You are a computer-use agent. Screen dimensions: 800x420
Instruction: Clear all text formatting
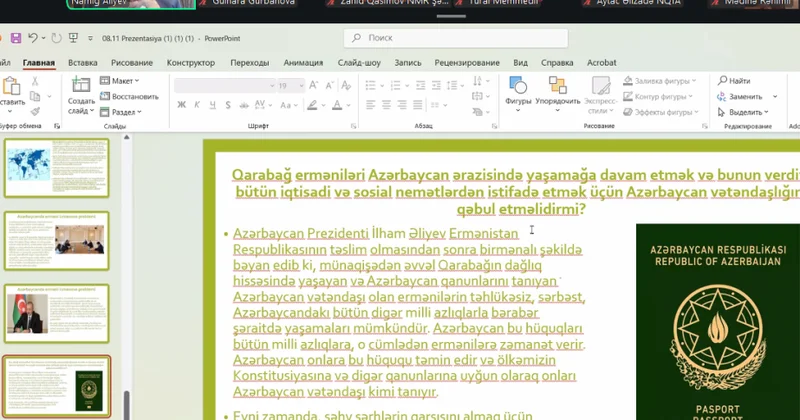pyautogui.click(x=346, y=85)
